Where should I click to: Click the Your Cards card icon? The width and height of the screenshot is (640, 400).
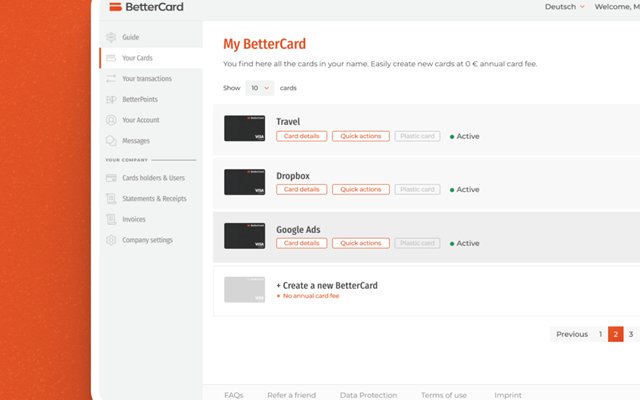(x=111, y=58)
